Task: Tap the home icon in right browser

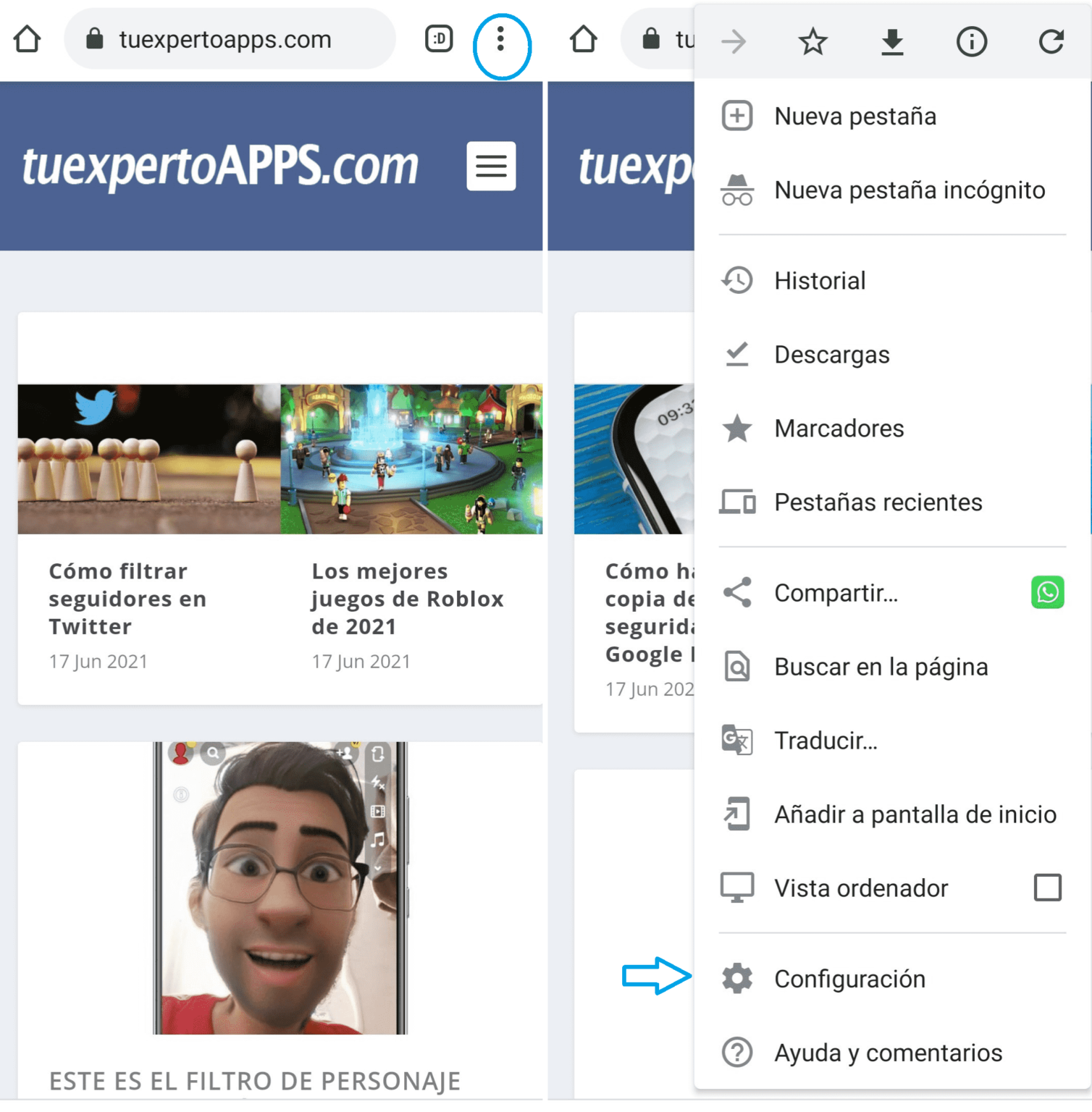Action: [584, 39]
